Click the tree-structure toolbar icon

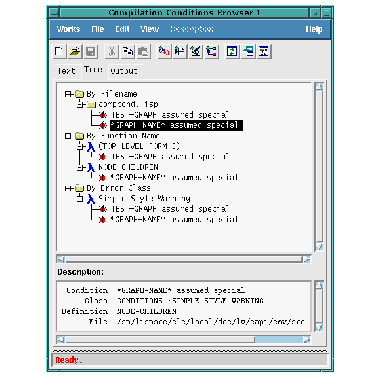pyautogui.click(x=211, y=52)
